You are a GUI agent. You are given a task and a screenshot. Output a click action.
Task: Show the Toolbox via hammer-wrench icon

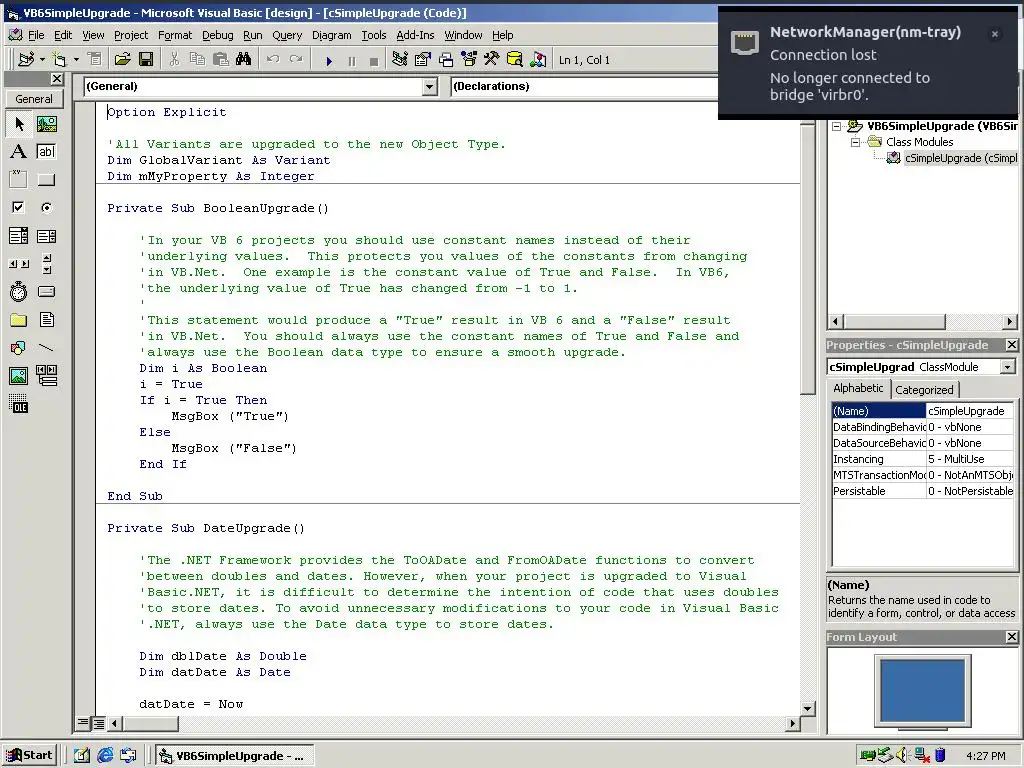(x=492, y=59)
